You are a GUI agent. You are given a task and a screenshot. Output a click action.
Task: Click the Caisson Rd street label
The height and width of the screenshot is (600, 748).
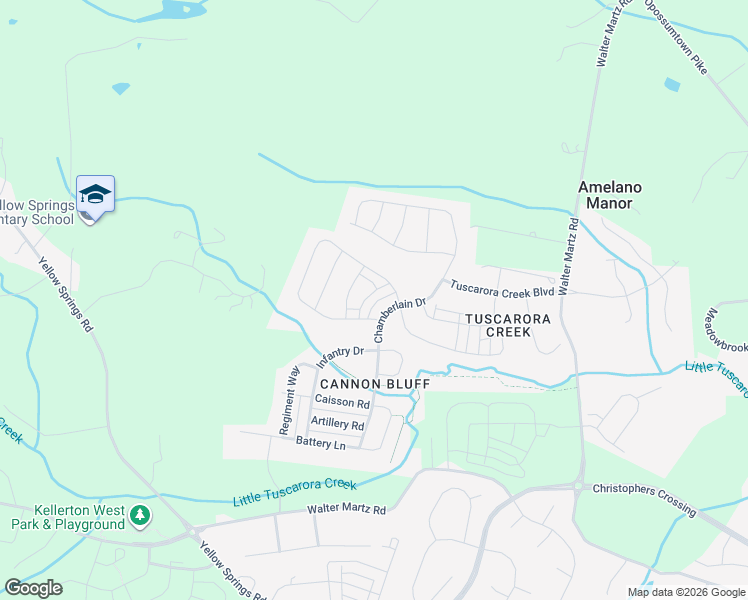click(343, 402)
